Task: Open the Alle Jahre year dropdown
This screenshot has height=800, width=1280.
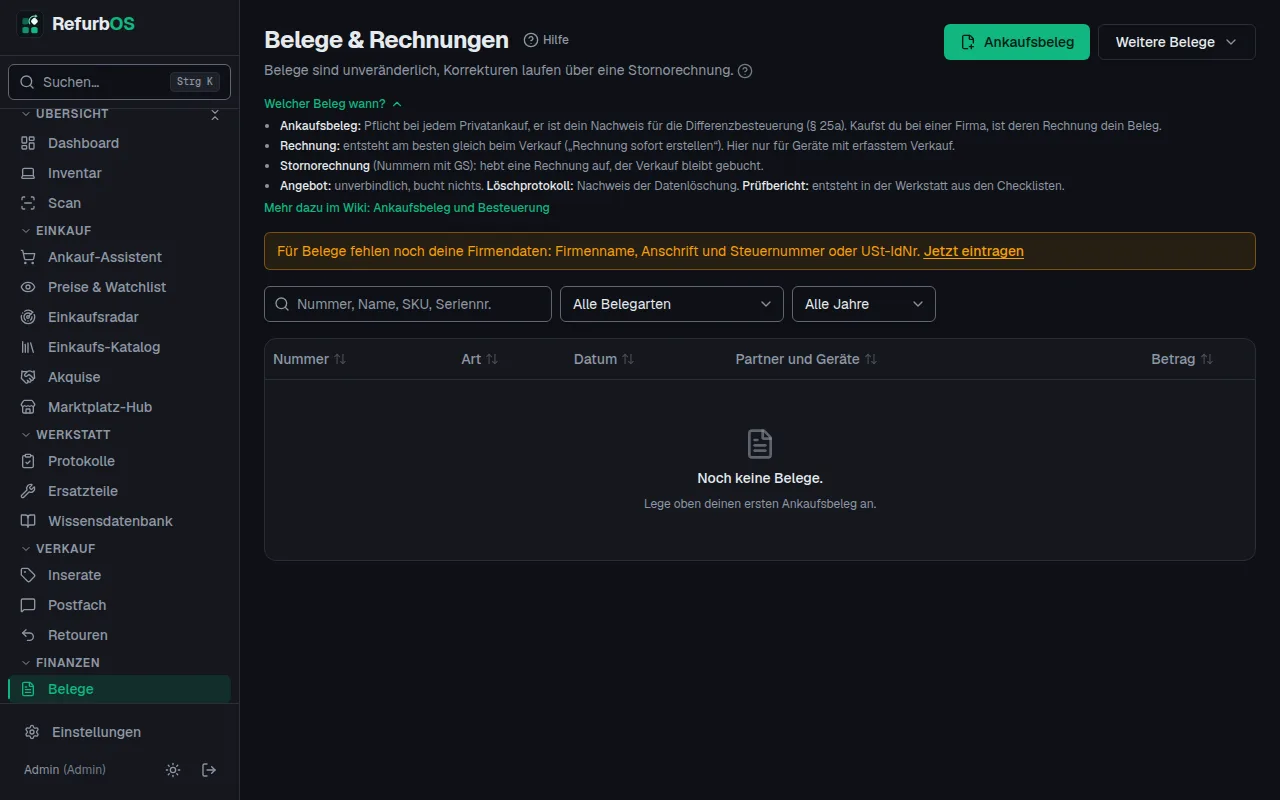Action: coord(864,304)
